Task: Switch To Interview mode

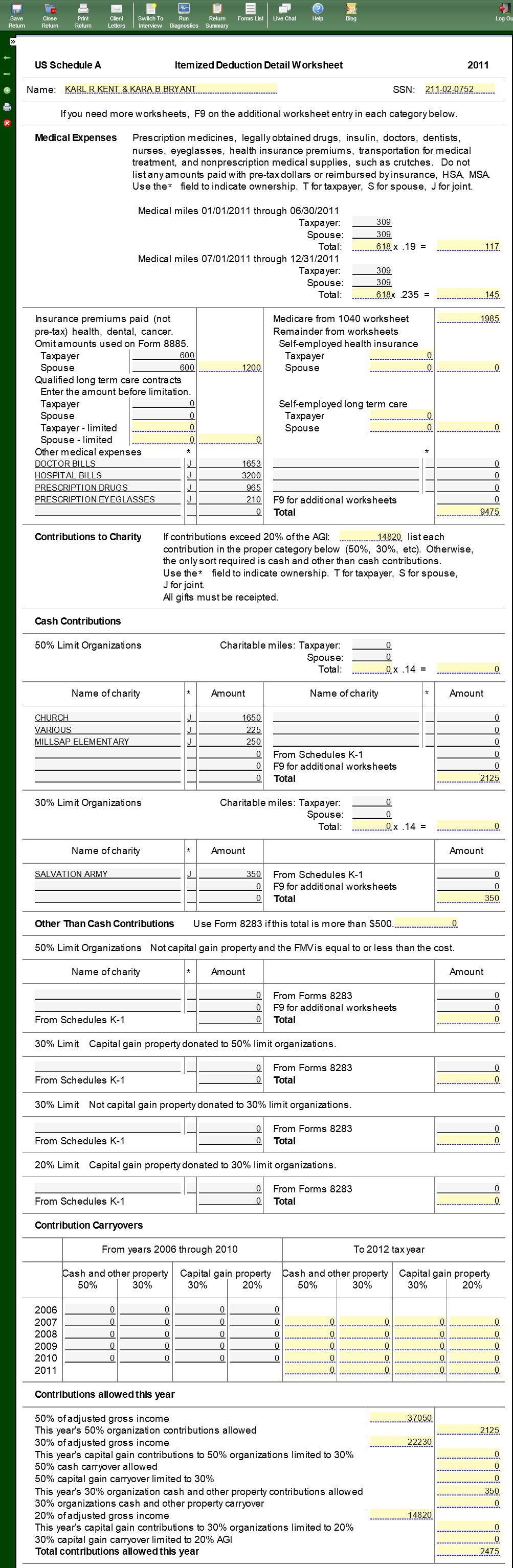Action: [x=150, y=15]
